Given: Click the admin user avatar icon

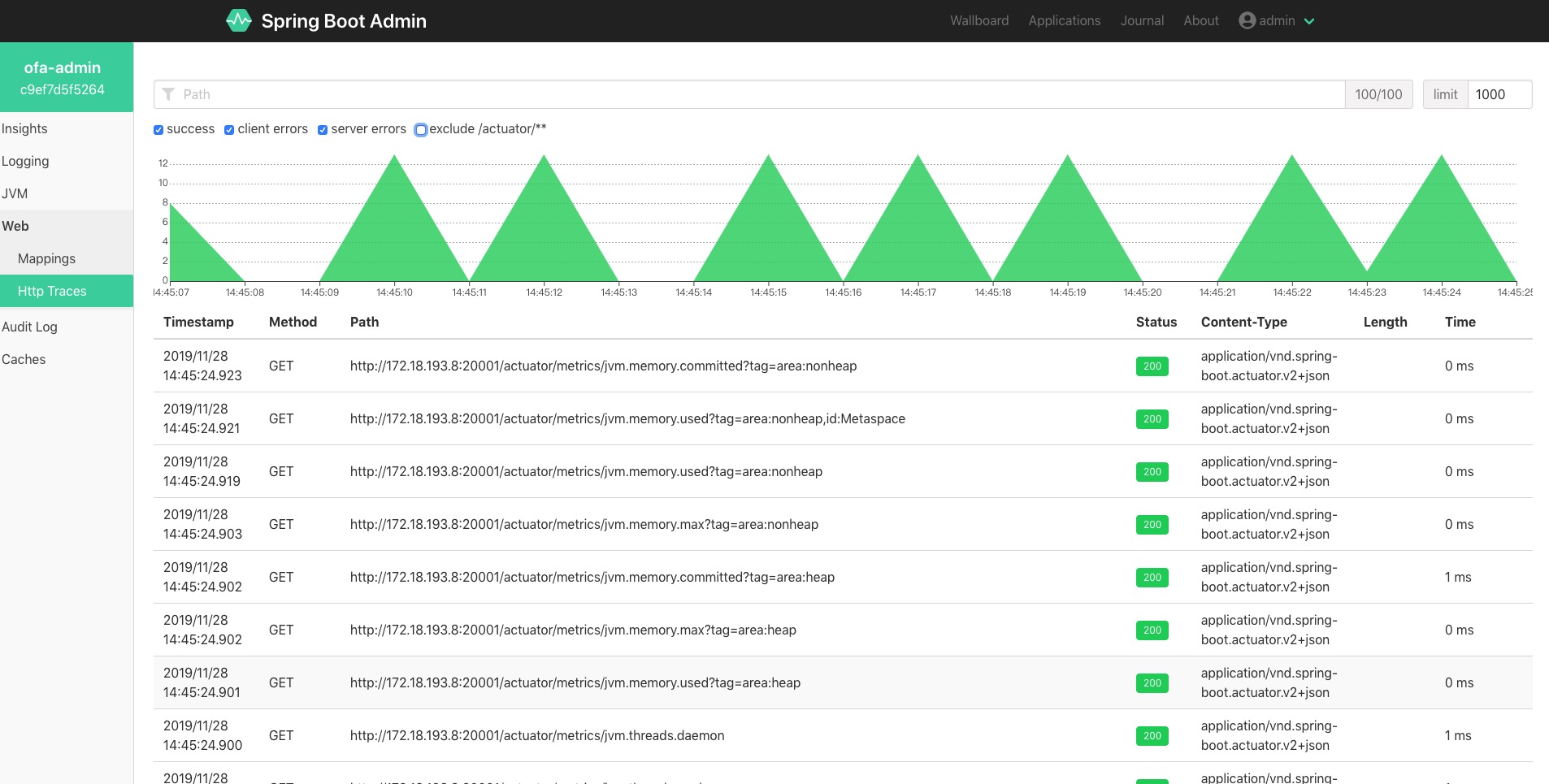Looking at the screenshot, I should coord(1247,20).
